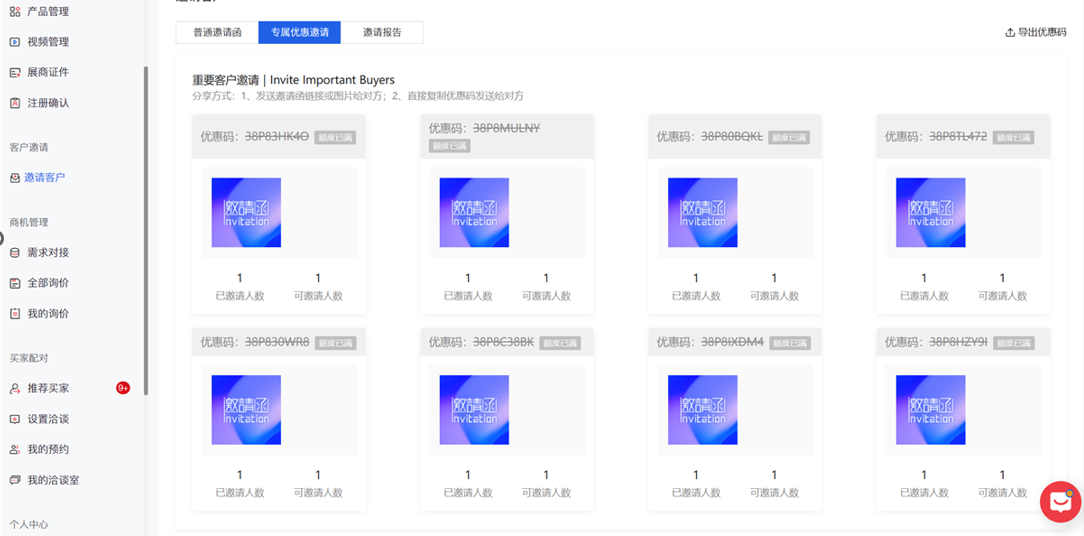Go to 我的预约 in sidebar

pyautogui.click(x=48, y=449)
